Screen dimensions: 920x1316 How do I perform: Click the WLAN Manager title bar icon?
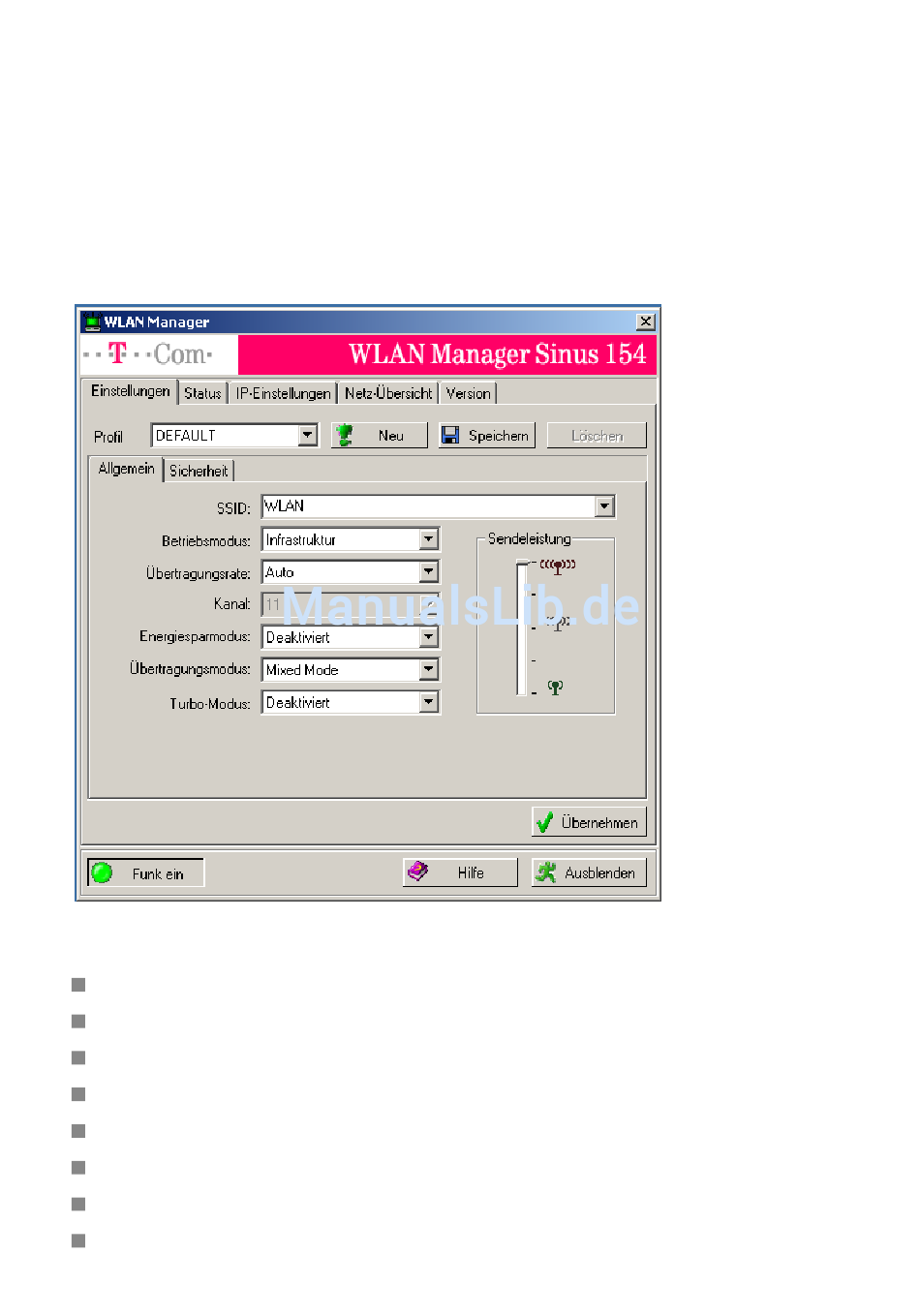click(92, 321)
